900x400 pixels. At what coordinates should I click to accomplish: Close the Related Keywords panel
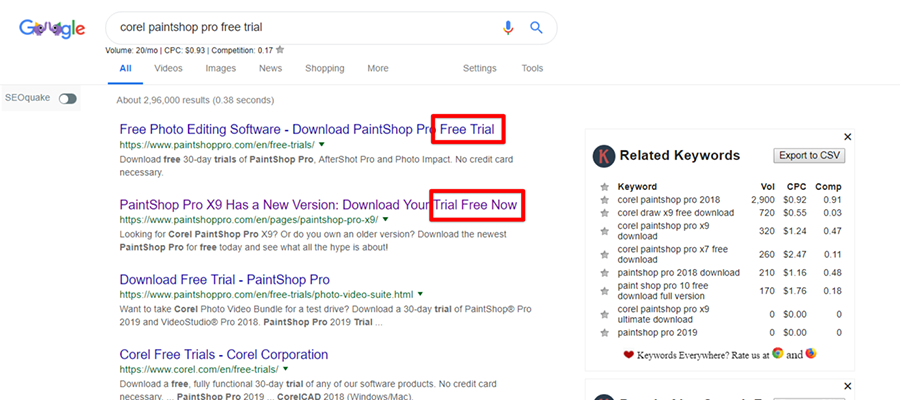[x=847, y=136]
